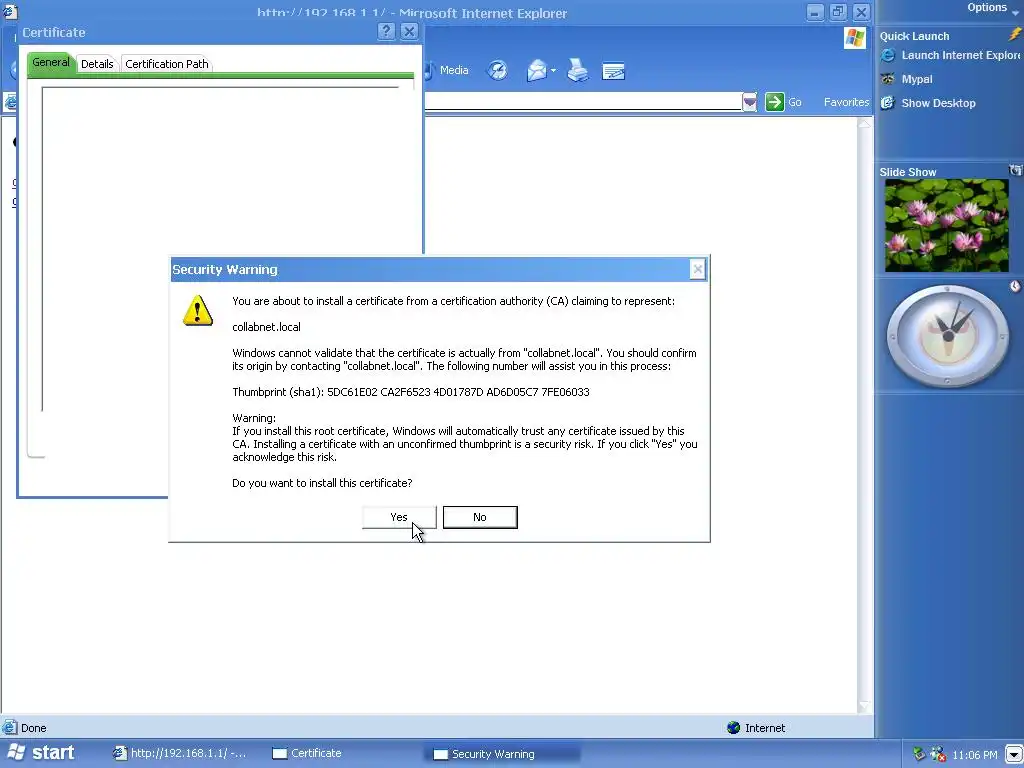The image size is (1024, 768).
Task: Close the Certificate window
Action: tap(409, 31)
